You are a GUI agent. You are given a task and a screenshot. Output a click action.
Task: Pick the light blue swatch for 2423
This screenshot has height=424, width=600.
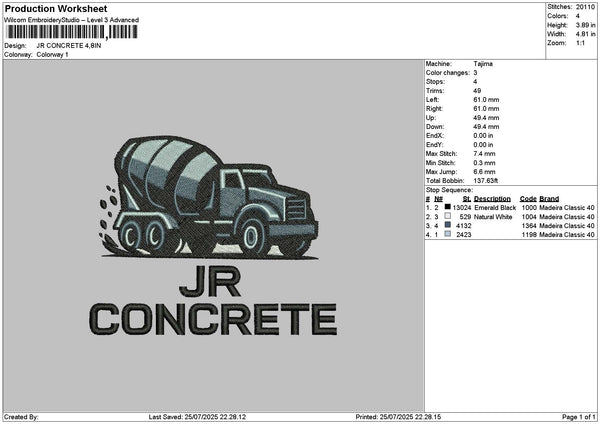coord(447,234)
